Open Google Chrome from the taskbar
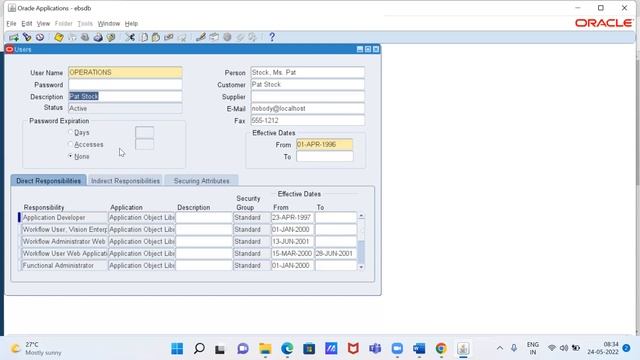 [441, 349]
